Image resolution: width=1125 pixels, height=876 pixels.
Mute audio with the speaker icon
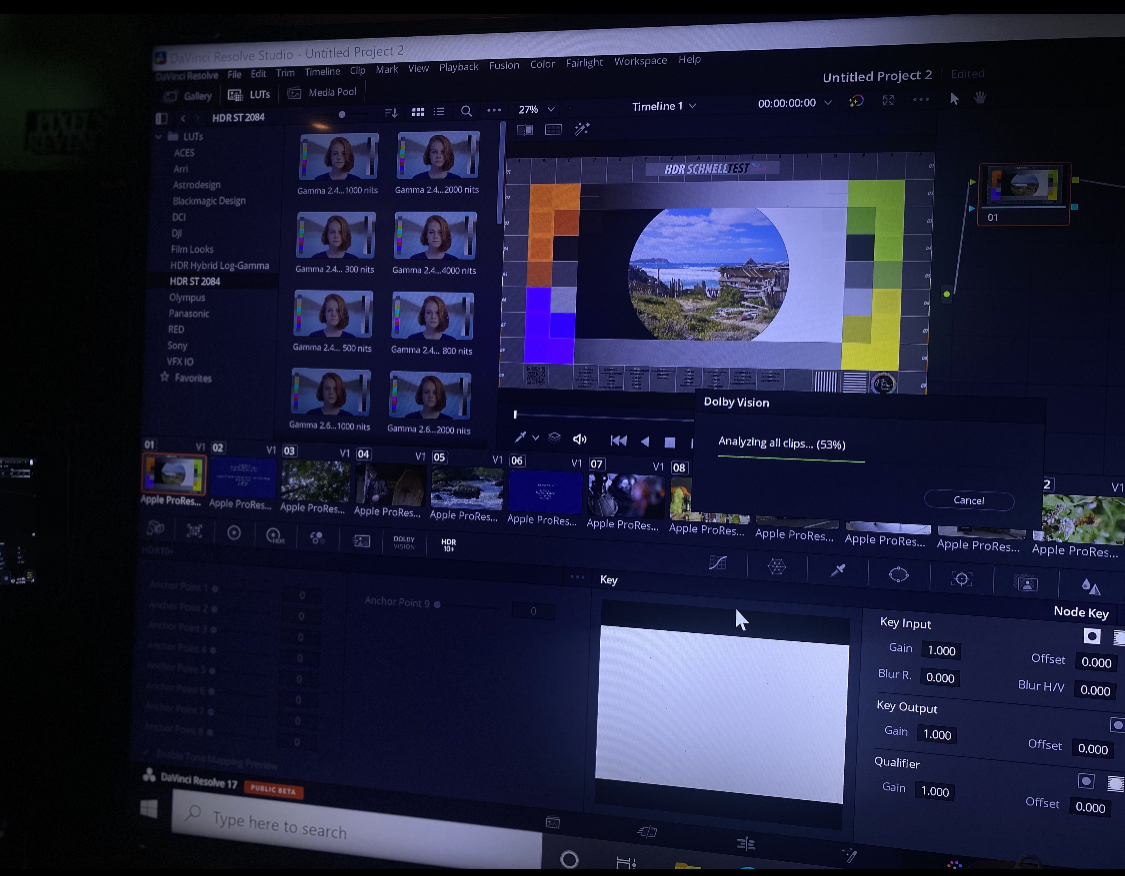580,439
